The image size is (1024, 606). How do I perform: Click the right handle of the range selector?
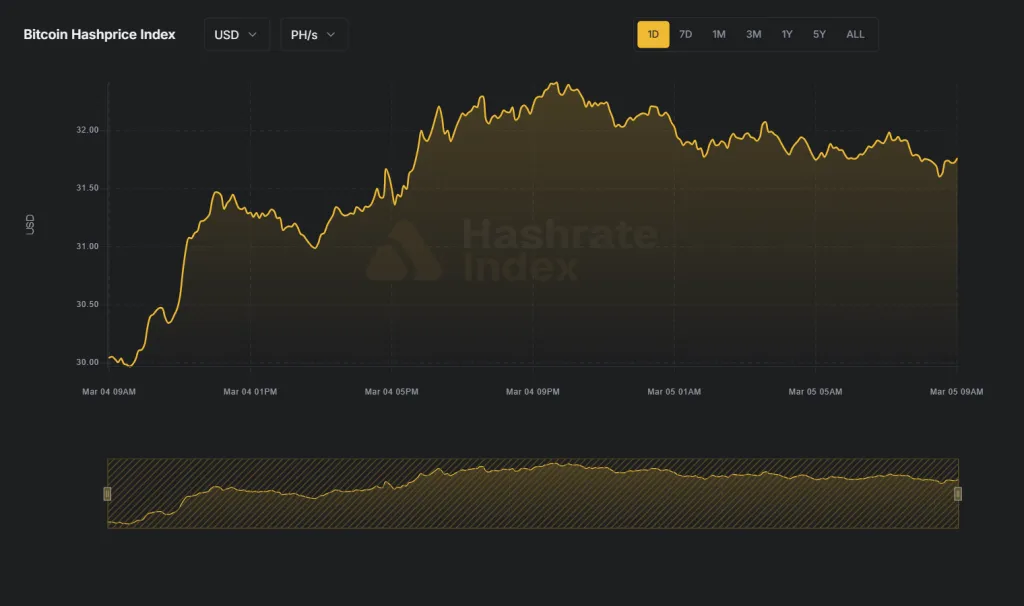[958, 492]
